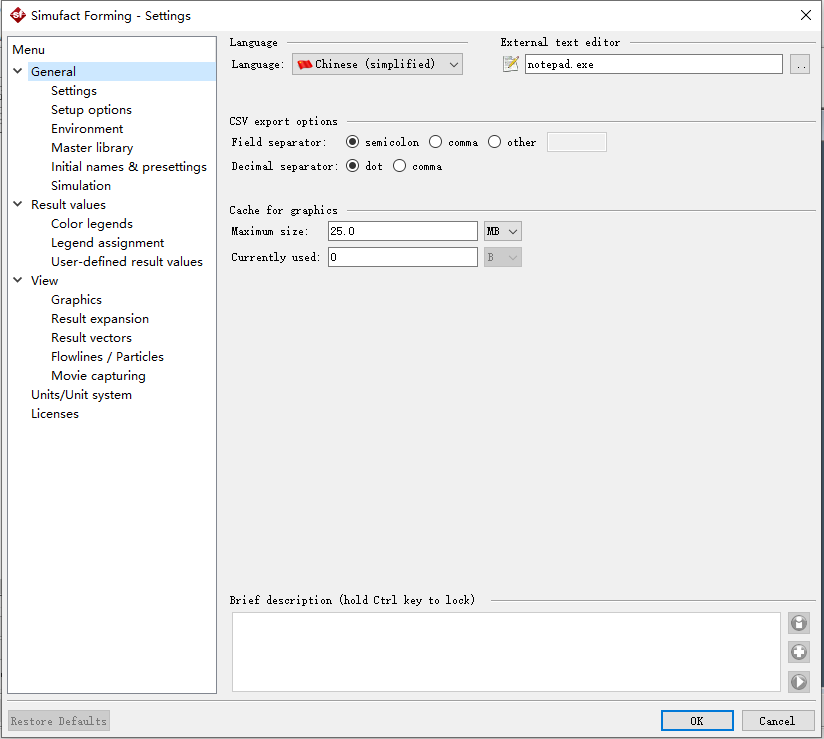Open the Graphics settings page
Image resolution: width=824 pixels, height=739 pixels.
[77, 300]
